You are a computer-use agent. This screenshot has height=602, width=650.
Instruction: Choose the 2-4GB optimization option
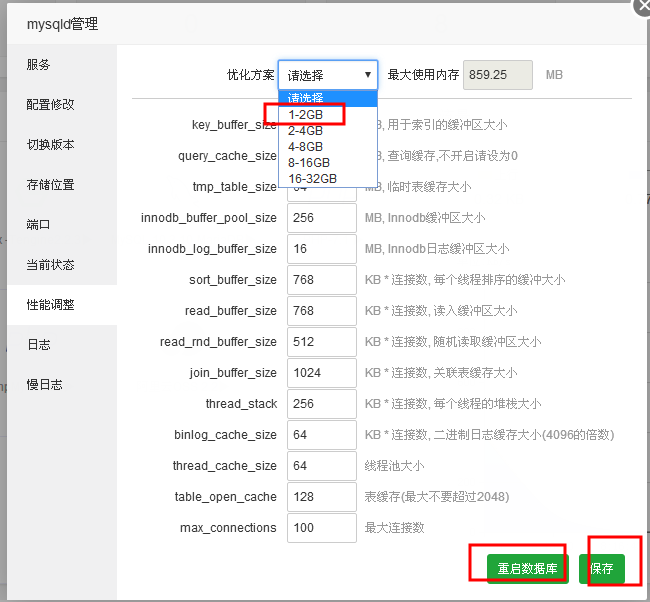[x=328, y=131]
